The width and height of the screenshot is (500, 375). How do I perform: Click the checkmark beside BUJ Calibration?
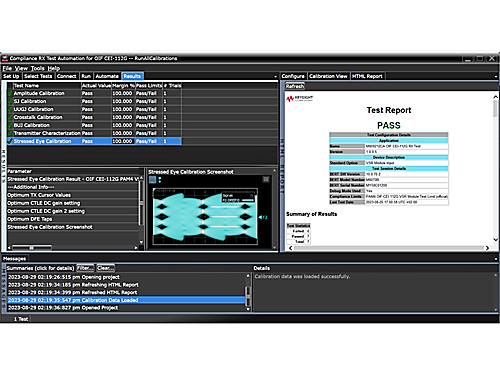[x=10, y=125]
